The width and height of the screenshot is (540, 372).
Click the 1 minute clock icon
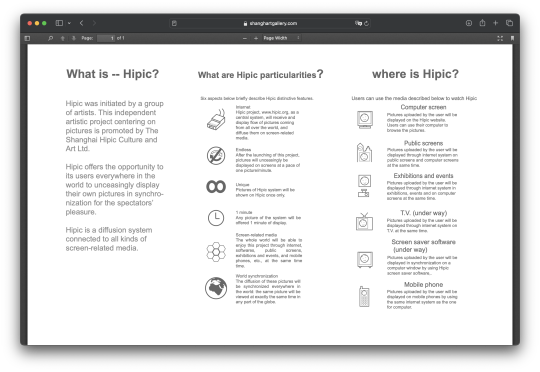(216, 218)
